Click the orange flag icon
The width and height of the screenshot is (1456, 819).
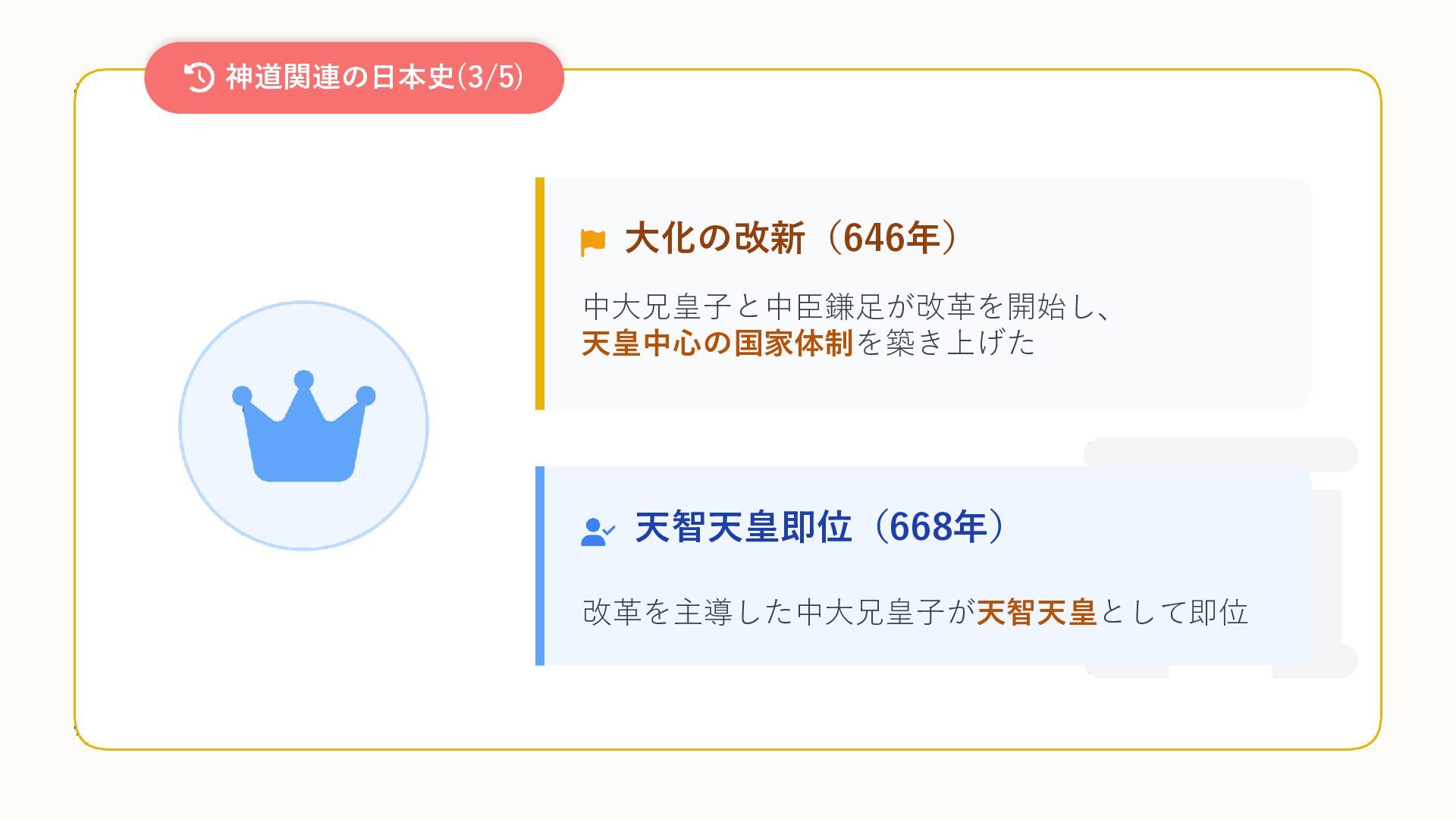[x=593, y=242]
